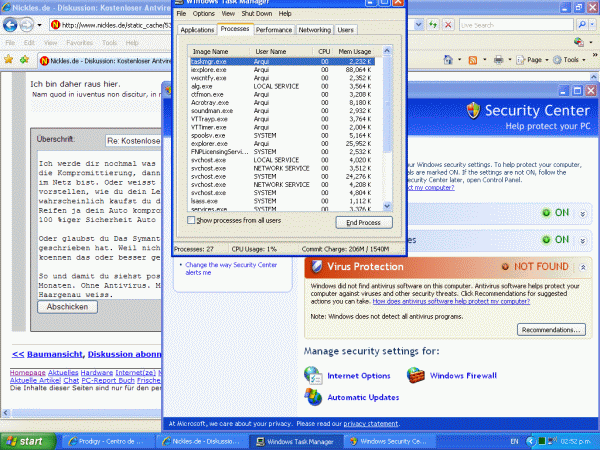600x450 pixels.
Task: Click the Nickles.de page favicon in address bar
Action: (x=55, y=25)
